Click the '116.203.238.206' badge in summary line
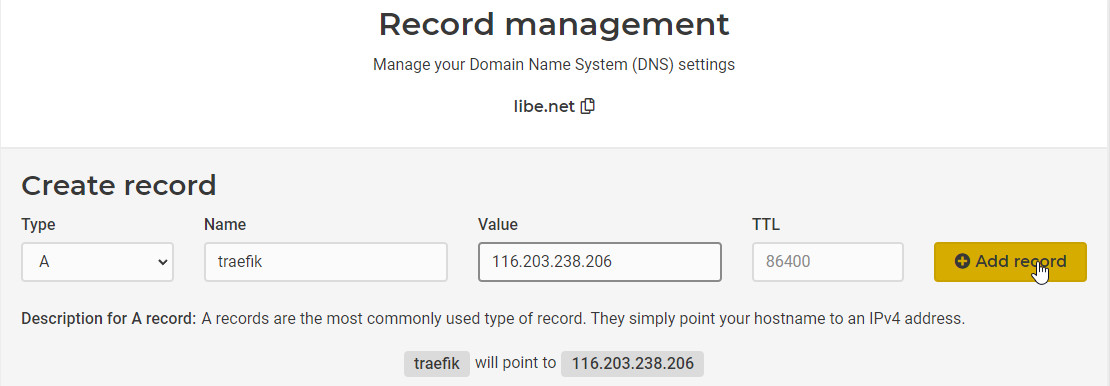 coord(633,364)
